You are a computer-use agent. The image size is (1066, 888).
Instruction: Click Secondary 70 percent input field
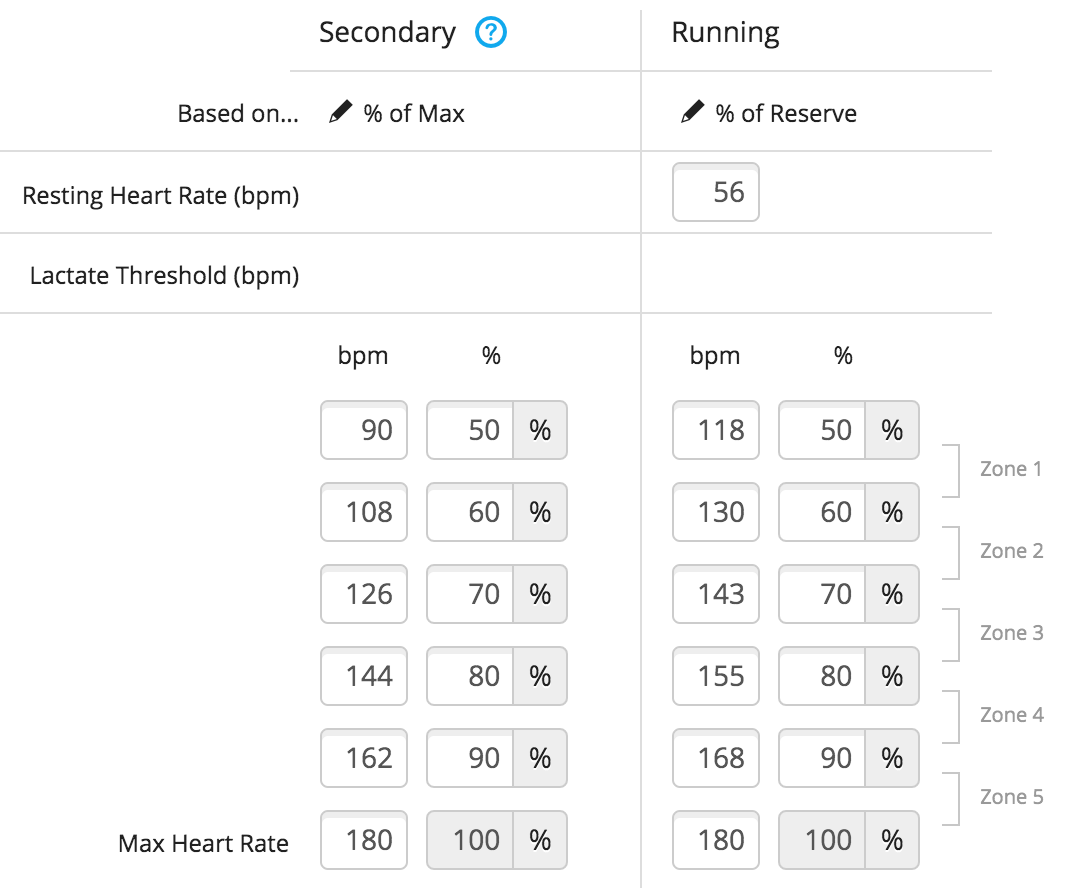[x=471, y=594]
